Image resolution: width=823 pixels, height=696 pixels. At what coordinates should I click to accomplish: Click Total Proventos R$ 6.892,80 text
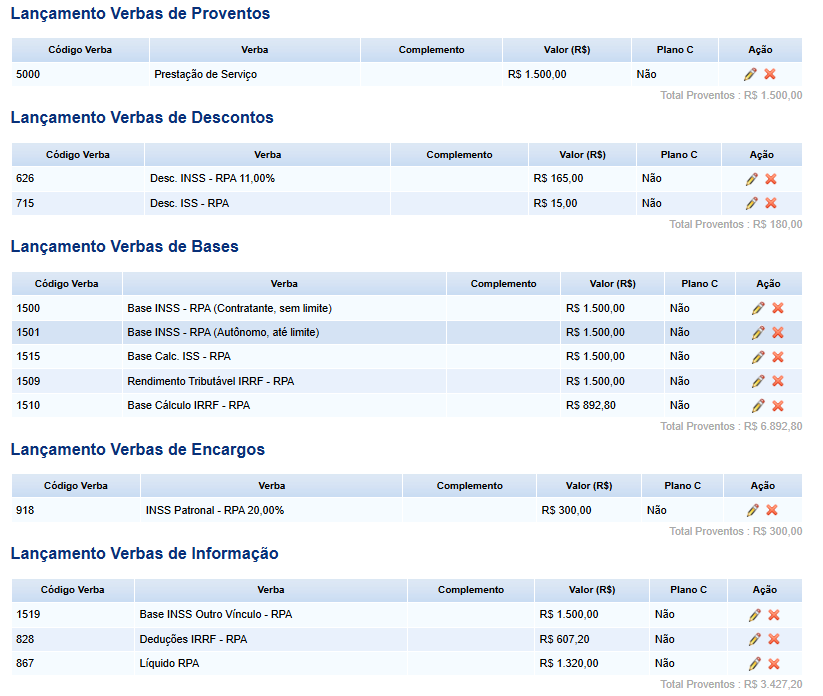pos(731,426)
